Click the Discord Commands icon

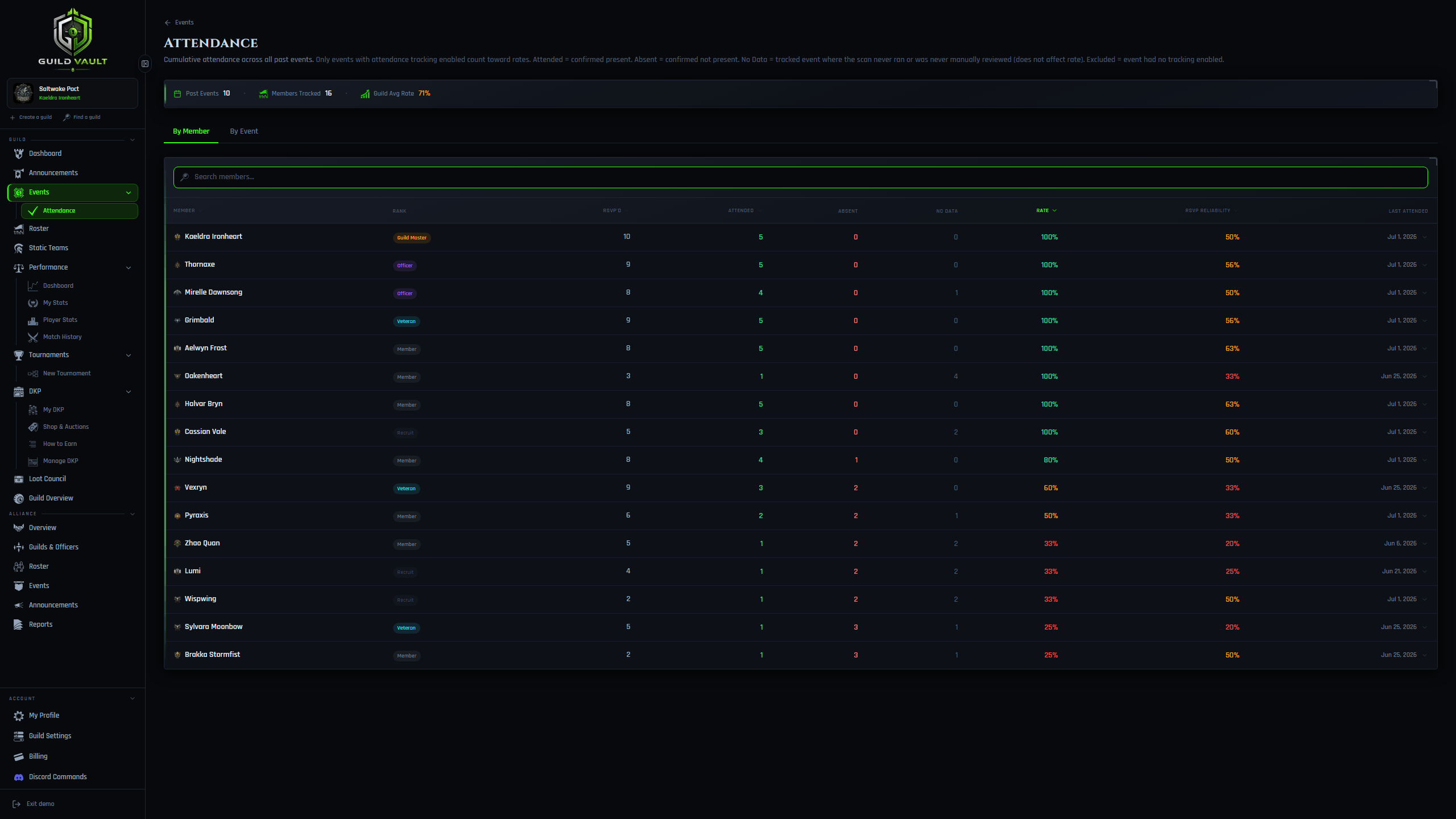pyautogui.click(x=19, y=777)
